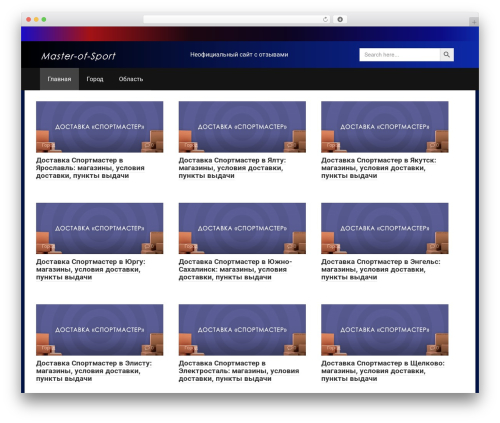Screen dimensions: 500x423
Task: Open article about delivery to Юргу
Action: [x=91, y=269]
